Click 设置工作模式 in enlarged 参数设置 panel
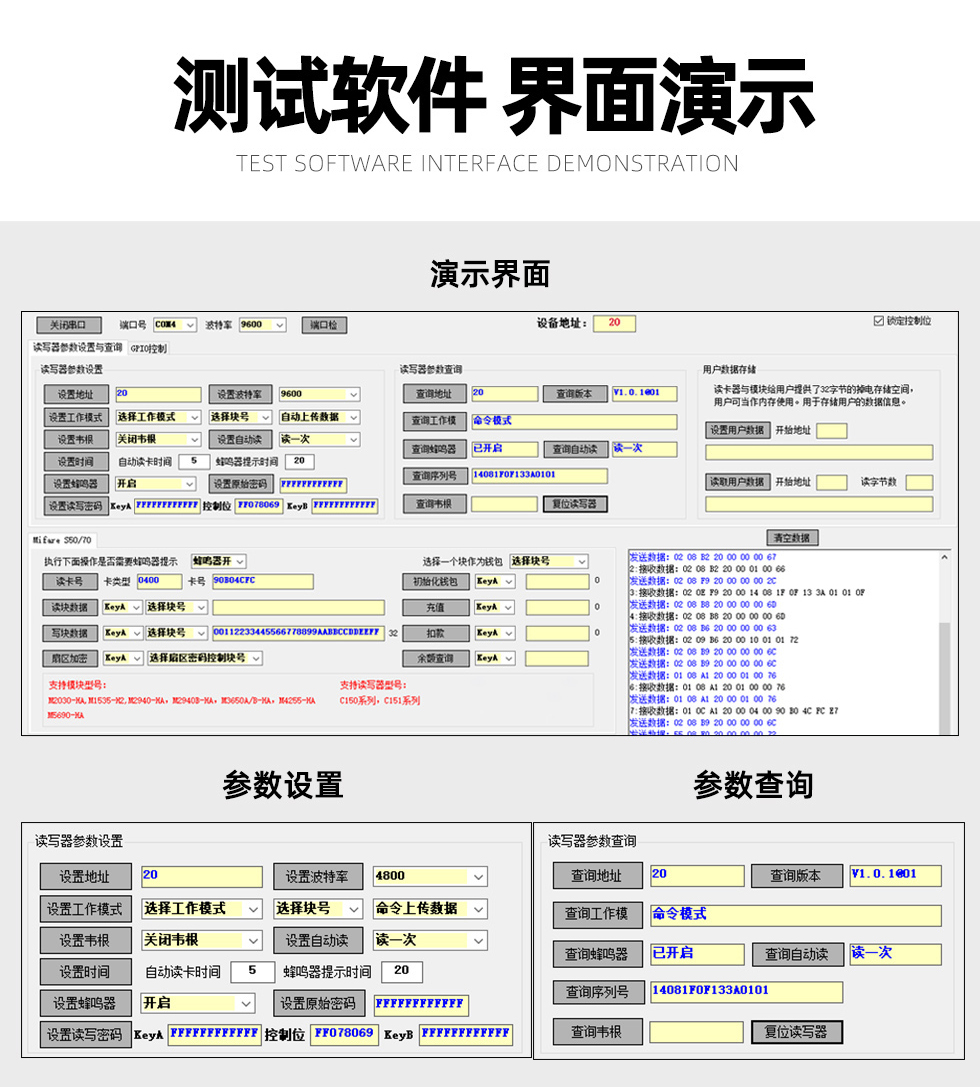The image size is (980, 1087). coord(85,909)
